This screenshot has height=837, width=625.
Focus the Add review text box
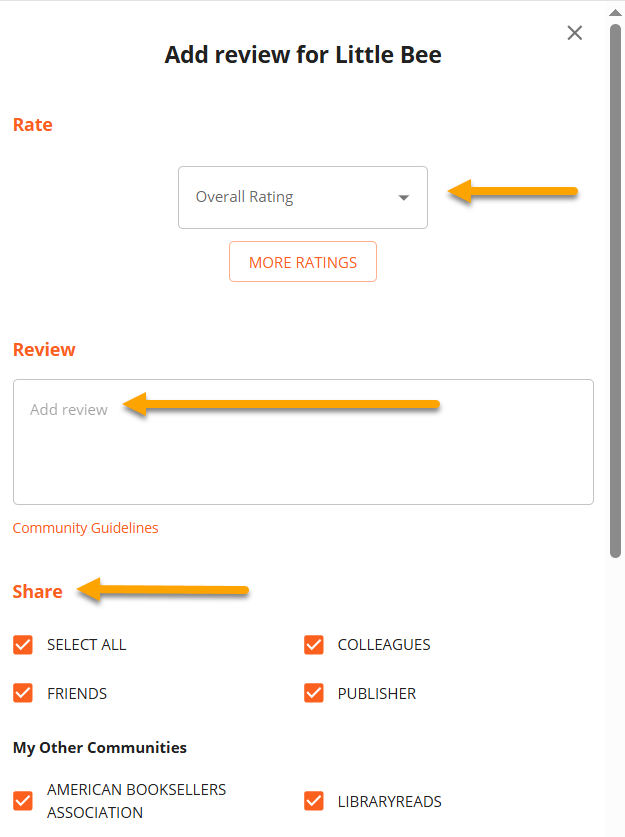pyautogui.click(x=303, y=441)
